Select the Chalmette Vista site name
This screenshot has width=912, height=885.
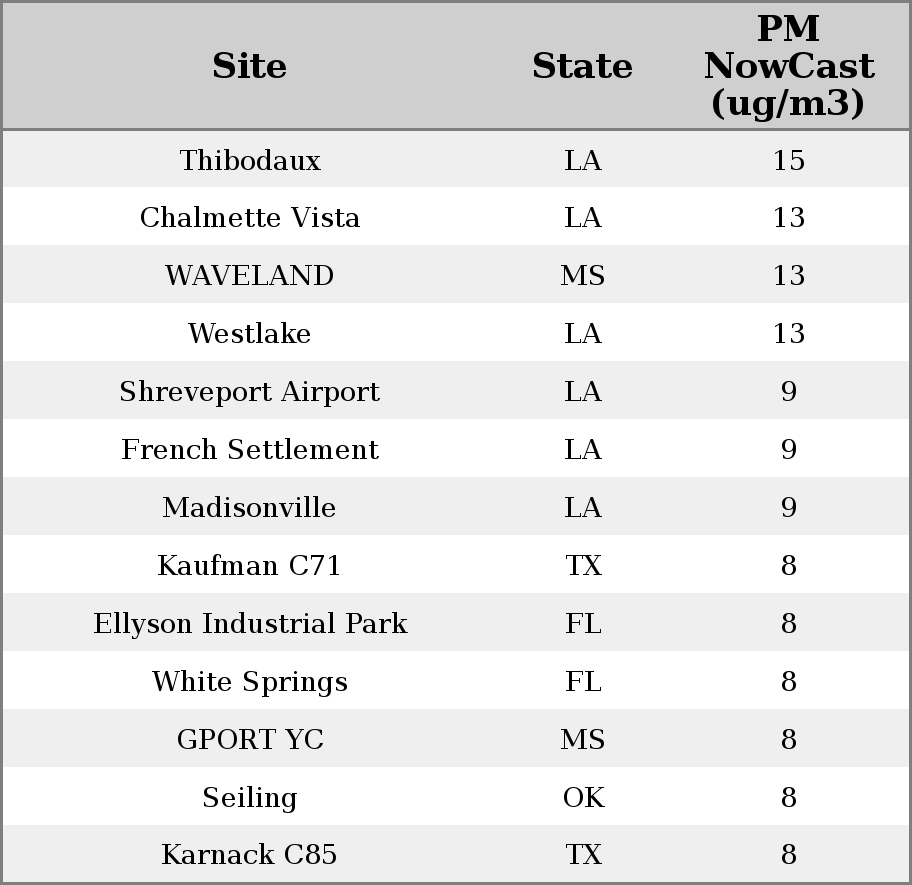coord(250,218)
